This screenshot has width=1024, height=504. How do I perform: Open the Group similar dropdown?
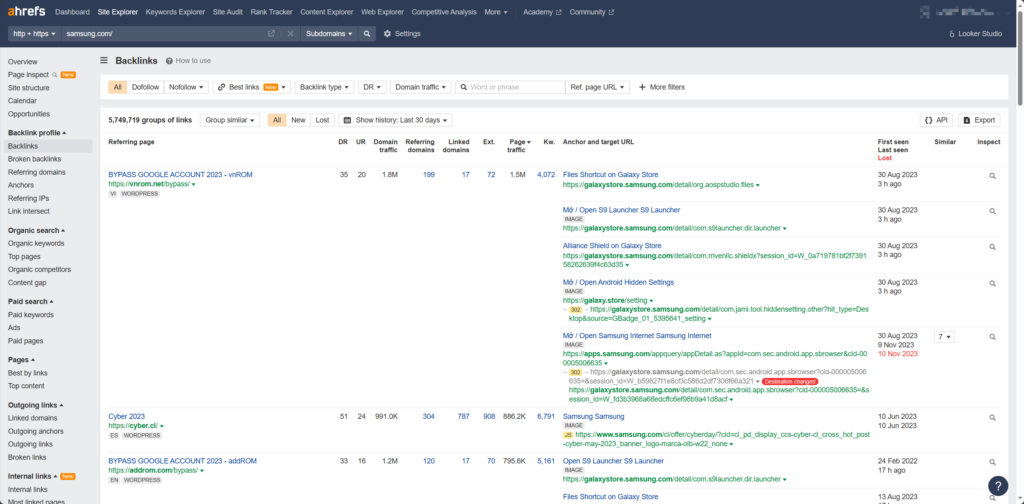[x=229, y=120]
